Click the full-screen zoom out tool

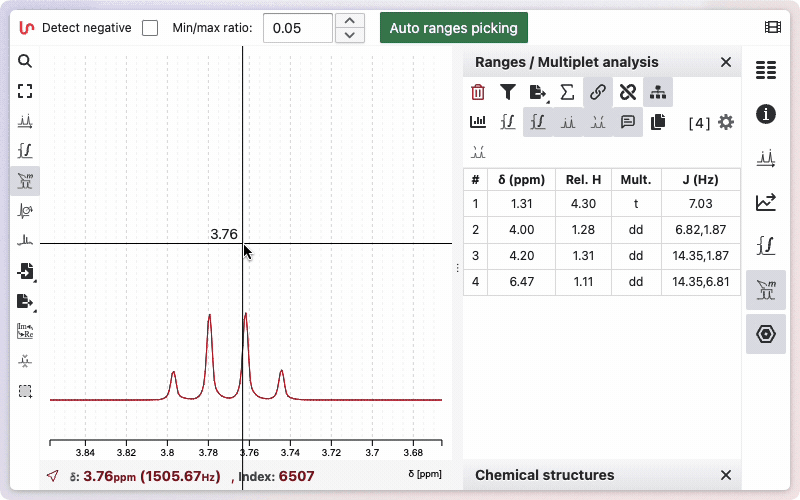(x=25, y=91)
